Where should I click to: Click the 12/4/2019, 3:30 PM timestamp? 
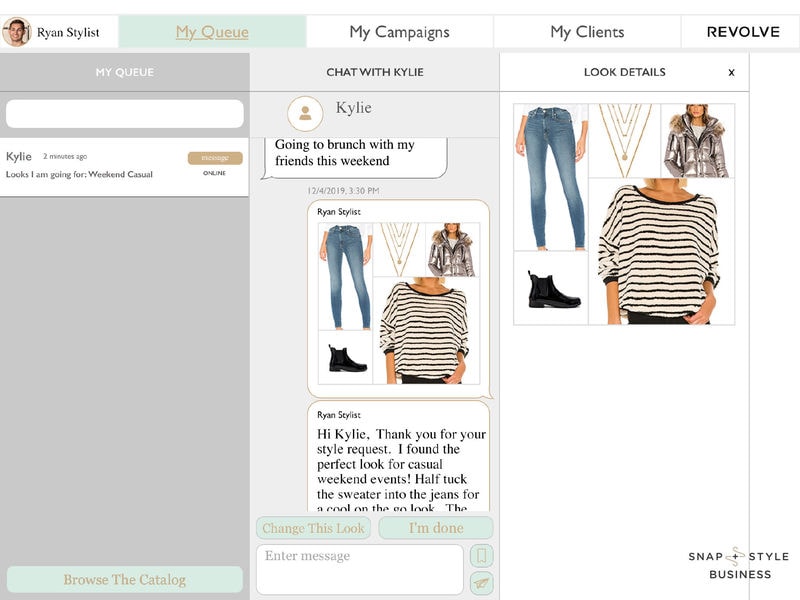point(343,191)
